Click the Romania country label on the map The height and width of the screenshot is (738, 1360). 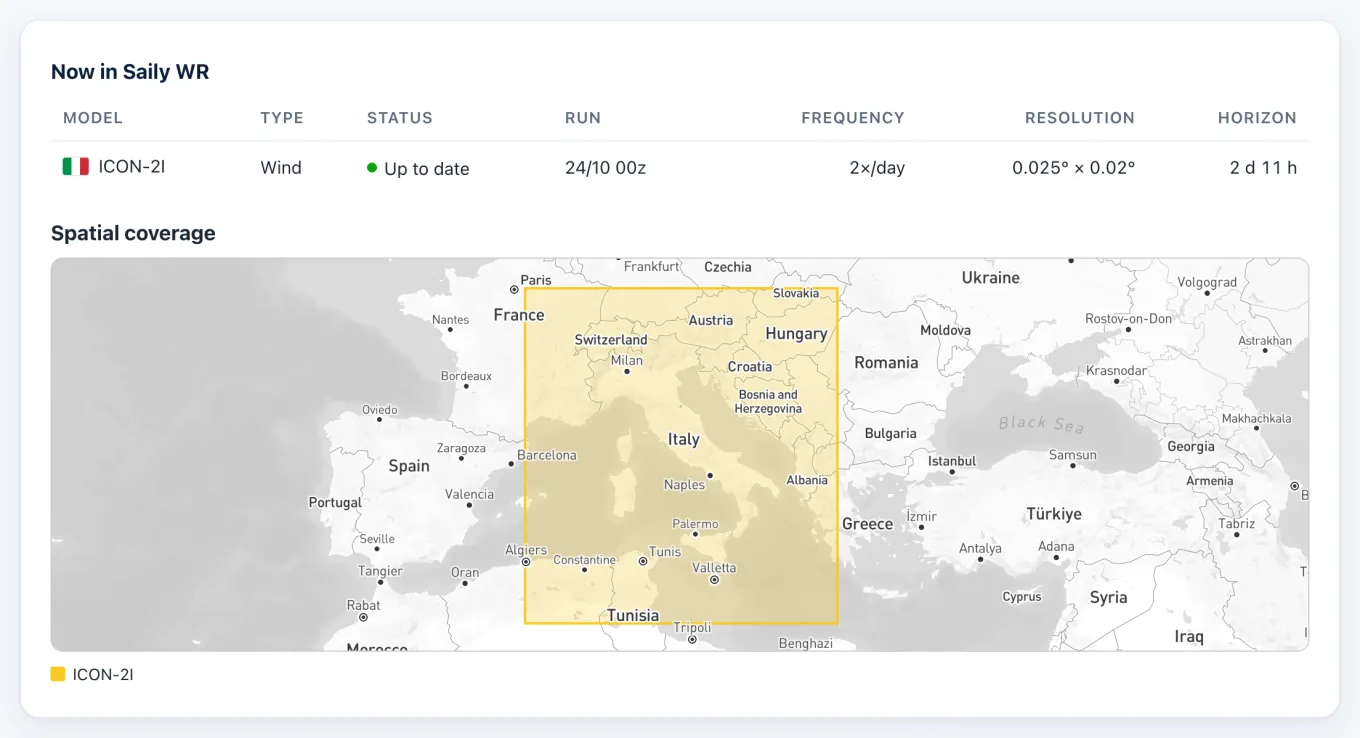pos(886,363)
